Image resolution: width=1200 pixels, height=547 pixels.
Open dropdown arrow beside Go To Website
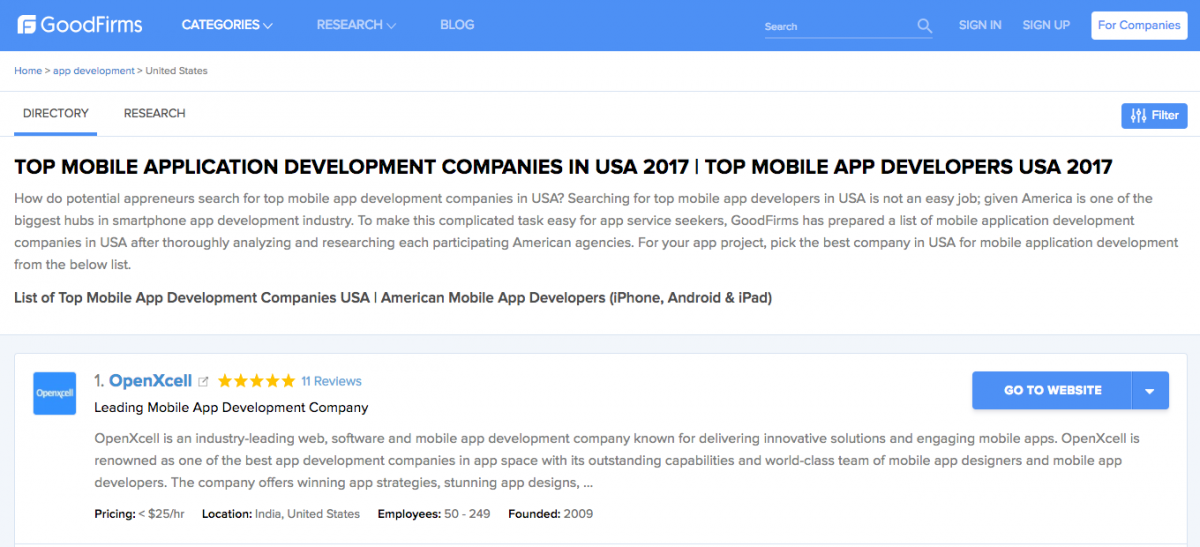click(x=1150, y=391)
